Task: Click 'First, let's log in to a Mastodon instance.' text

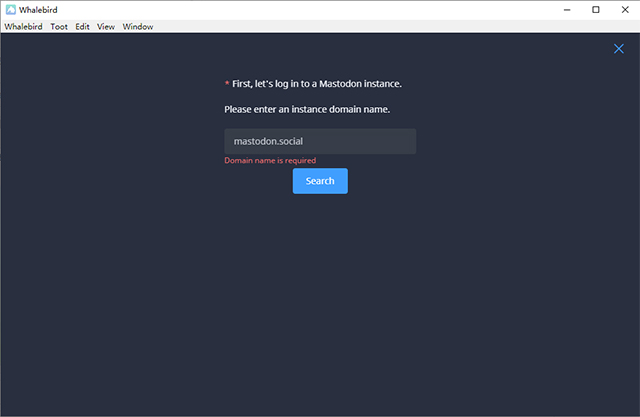Action: click(317, 84)
